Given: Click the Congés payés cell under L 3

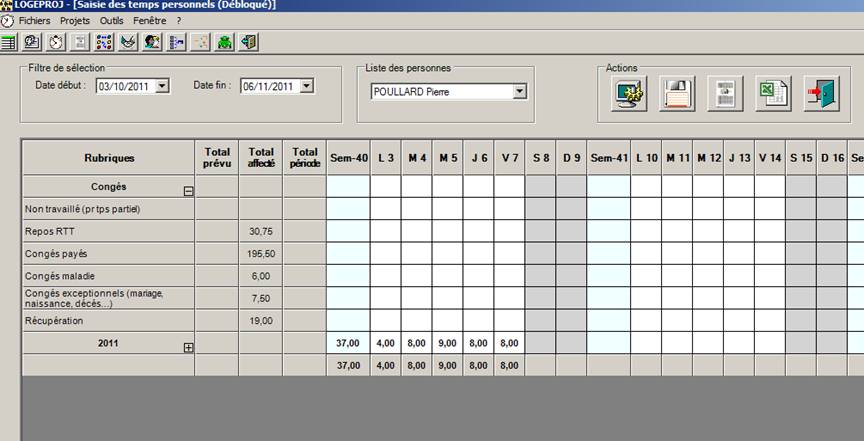Looking at the screenshot, I should click(x=385, y=254).
